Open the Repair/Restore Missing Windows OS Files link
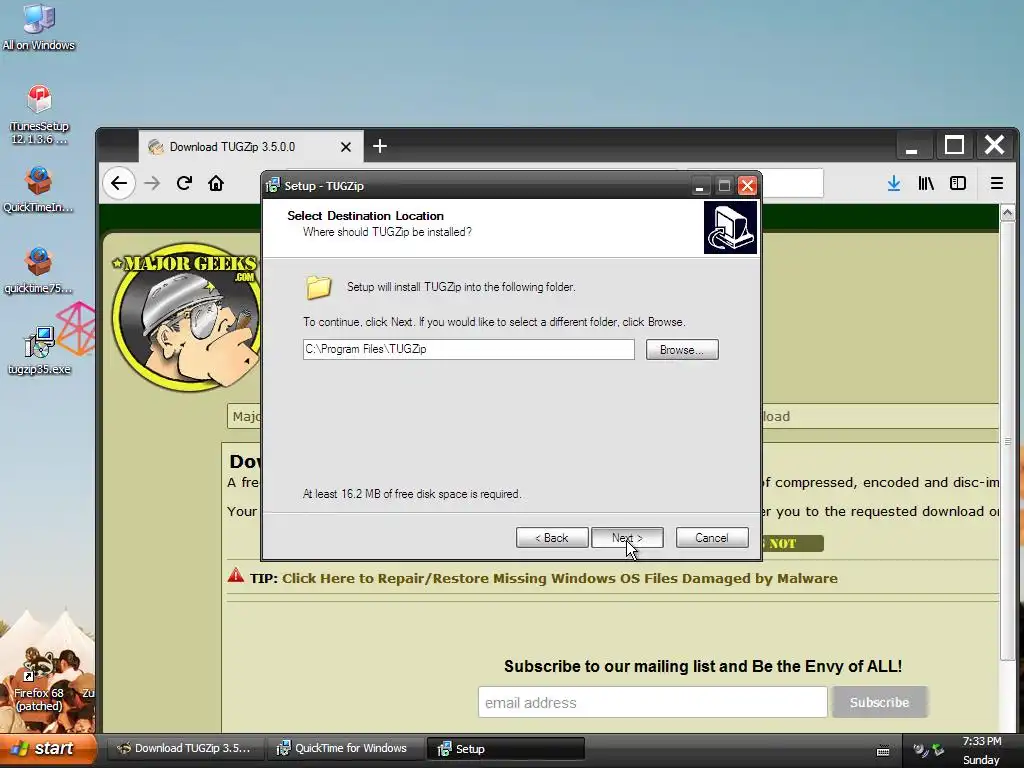Screen dimensions: 1024x768 560,579
